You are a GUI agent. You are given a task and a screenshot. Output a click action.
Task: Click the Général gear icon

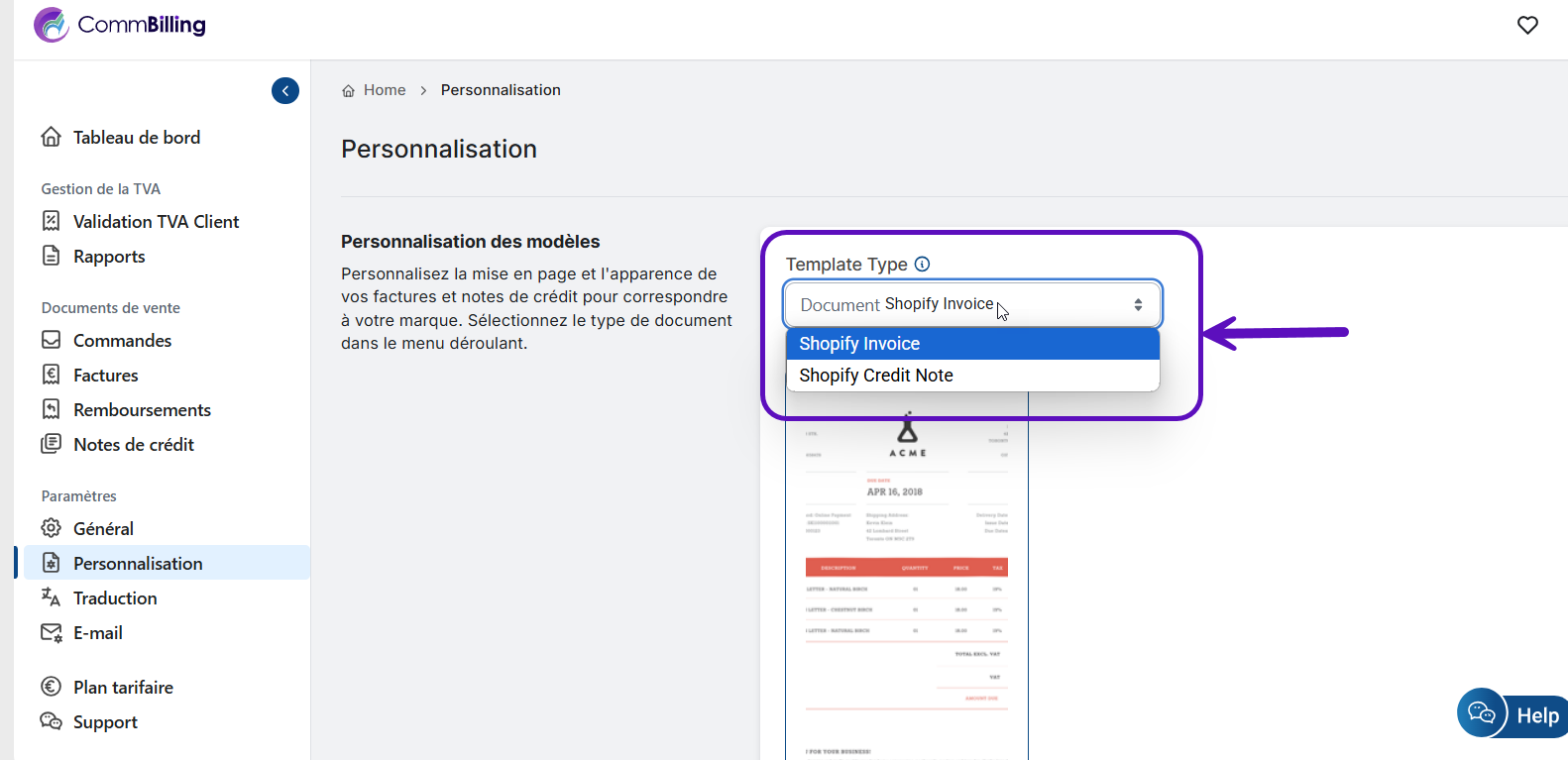(52, 528)
